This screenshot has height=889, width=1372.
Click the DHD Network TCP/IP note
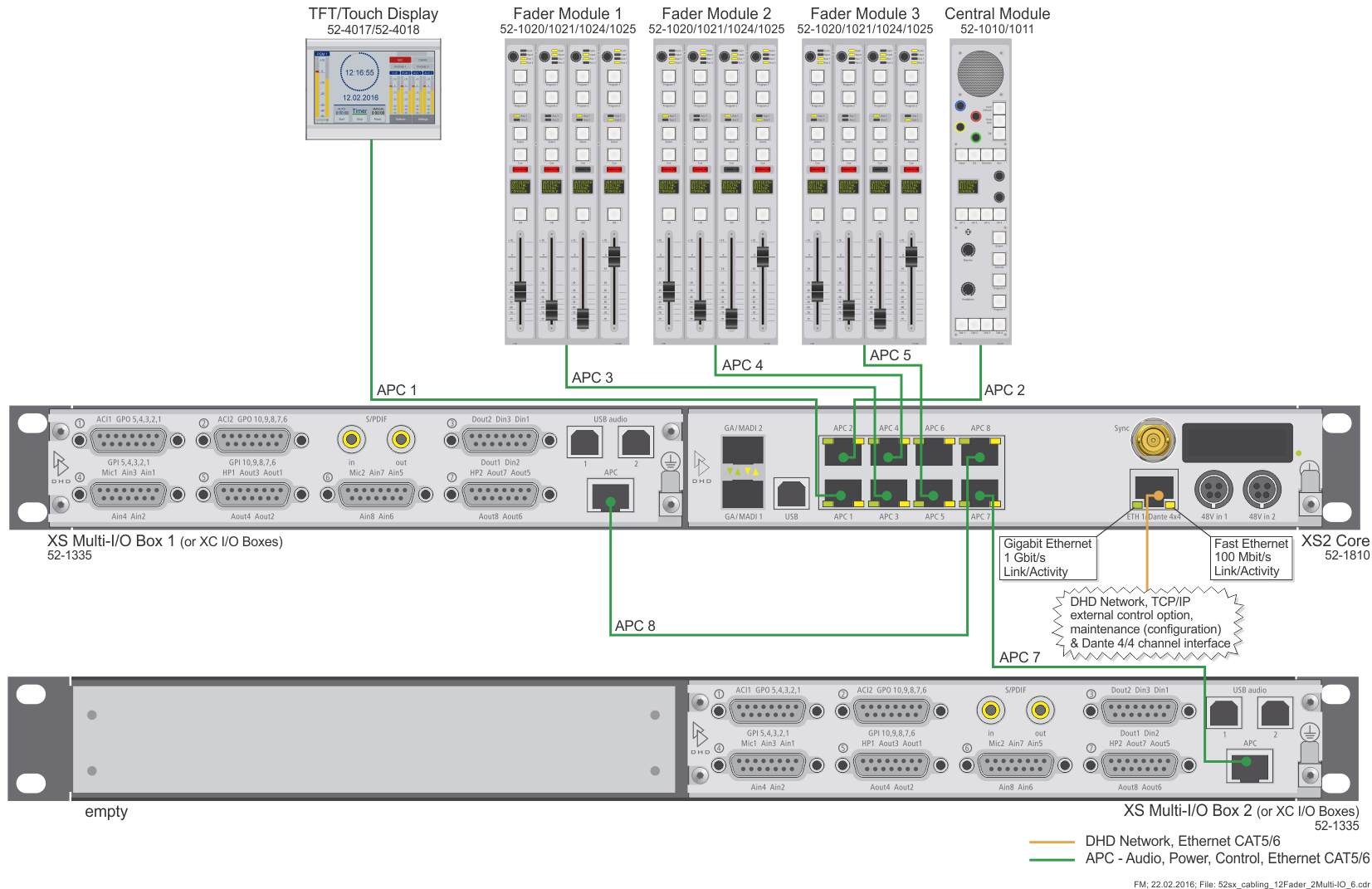point(1150,623)
